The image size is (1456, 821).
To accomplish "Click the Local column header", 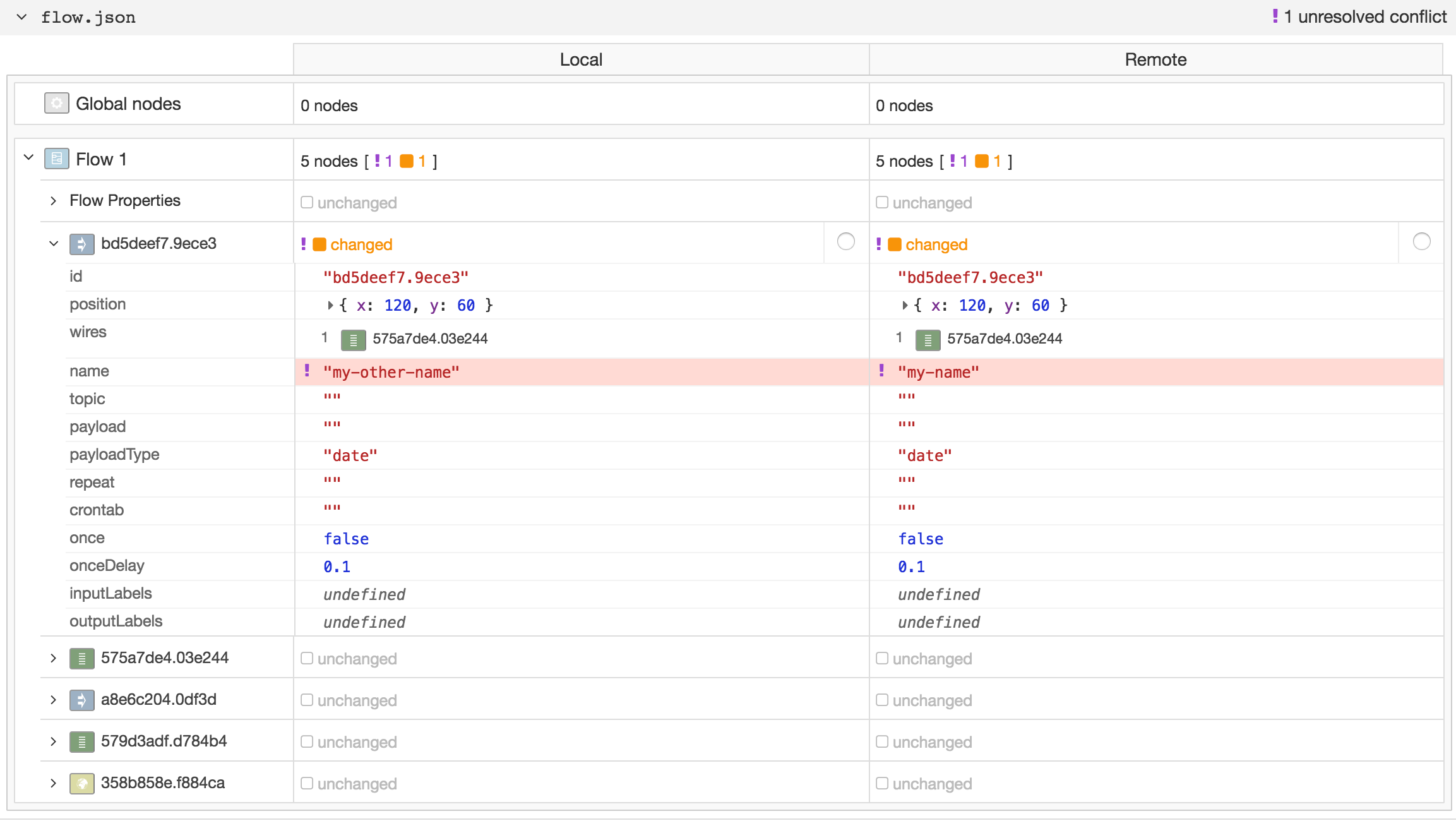I will tap(580, 59).
